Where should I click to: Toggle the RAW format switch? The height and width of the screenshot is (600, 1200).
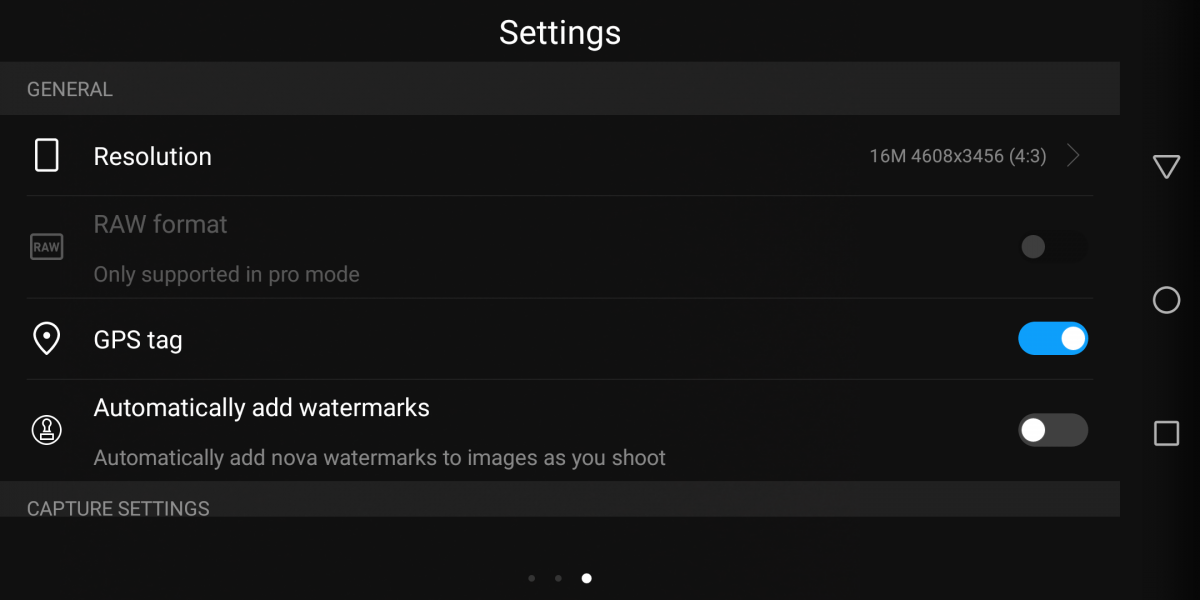[x=1052, y=246]
